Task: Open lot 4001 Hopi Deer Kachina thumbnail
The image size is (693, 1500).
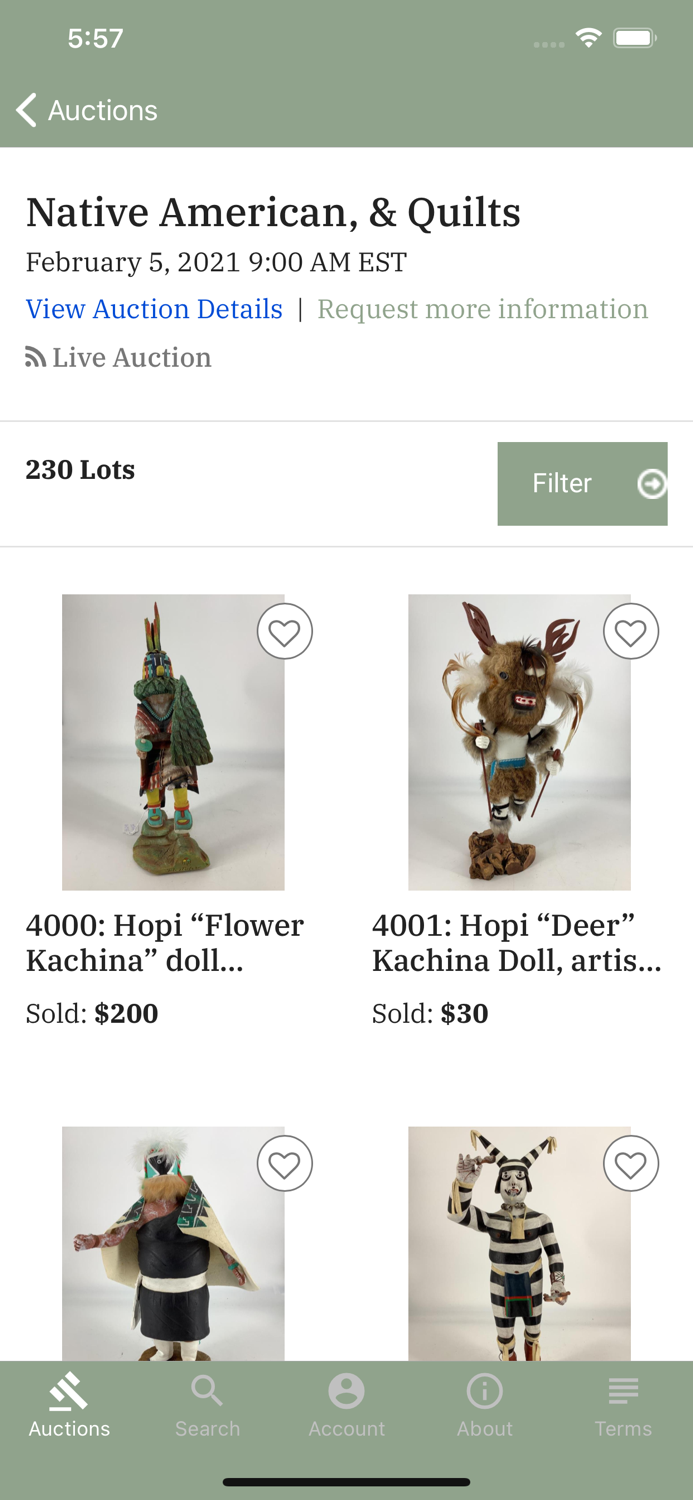Action: (519, 742)
